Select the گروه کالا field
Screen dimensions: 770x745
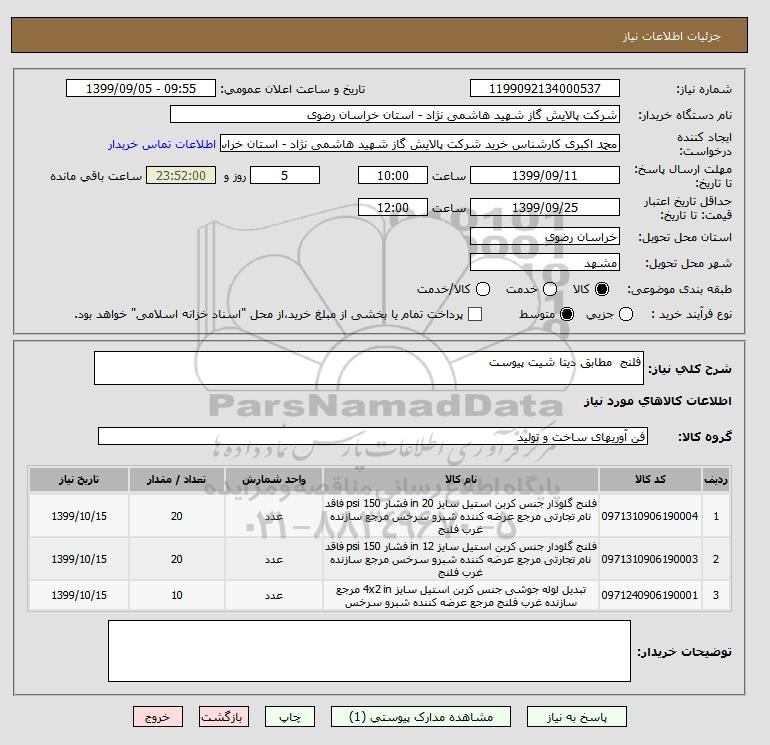tap(373, 436)
